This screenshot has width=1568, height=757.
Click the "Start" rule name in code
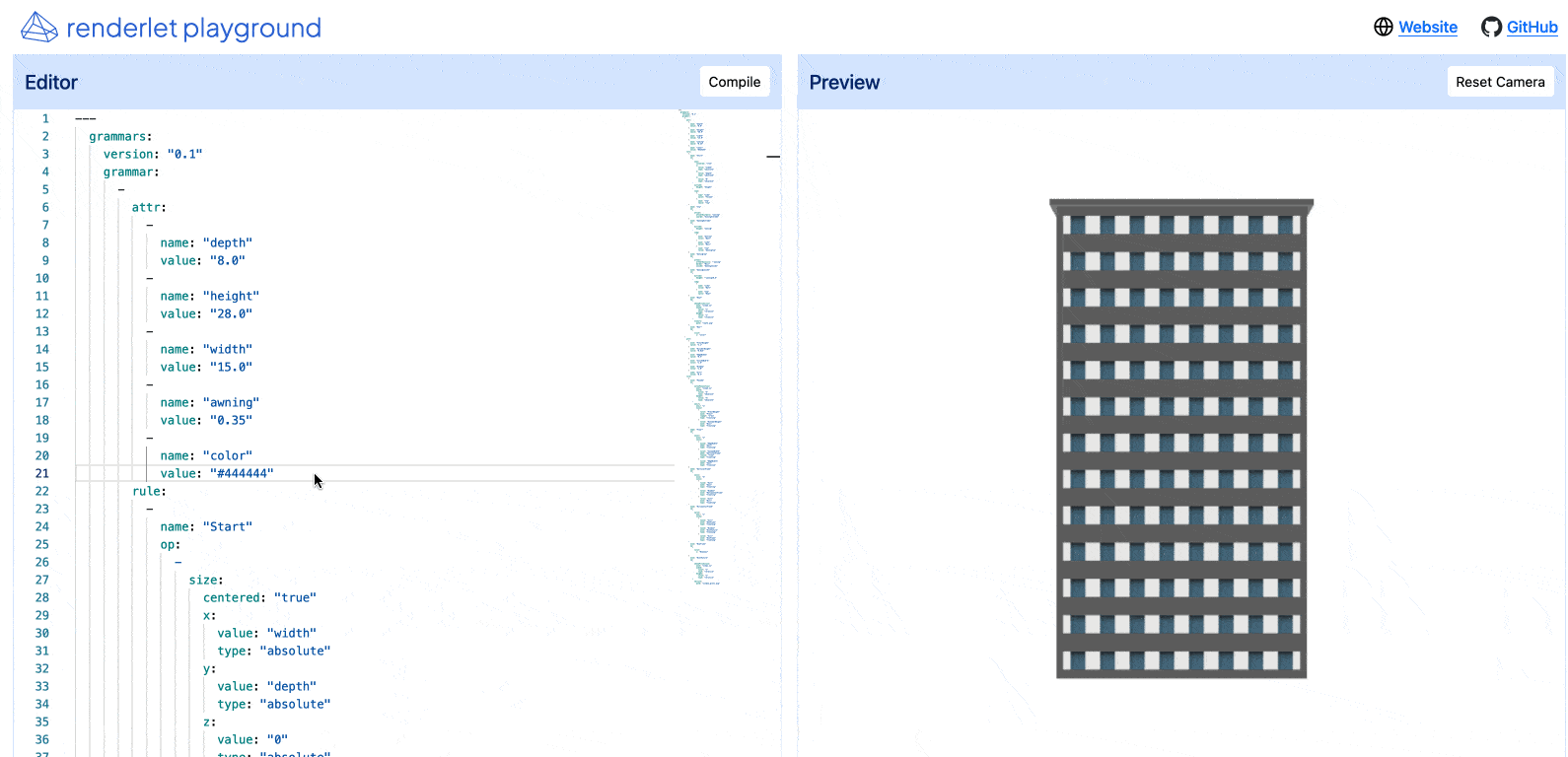(x=228, y=527)
